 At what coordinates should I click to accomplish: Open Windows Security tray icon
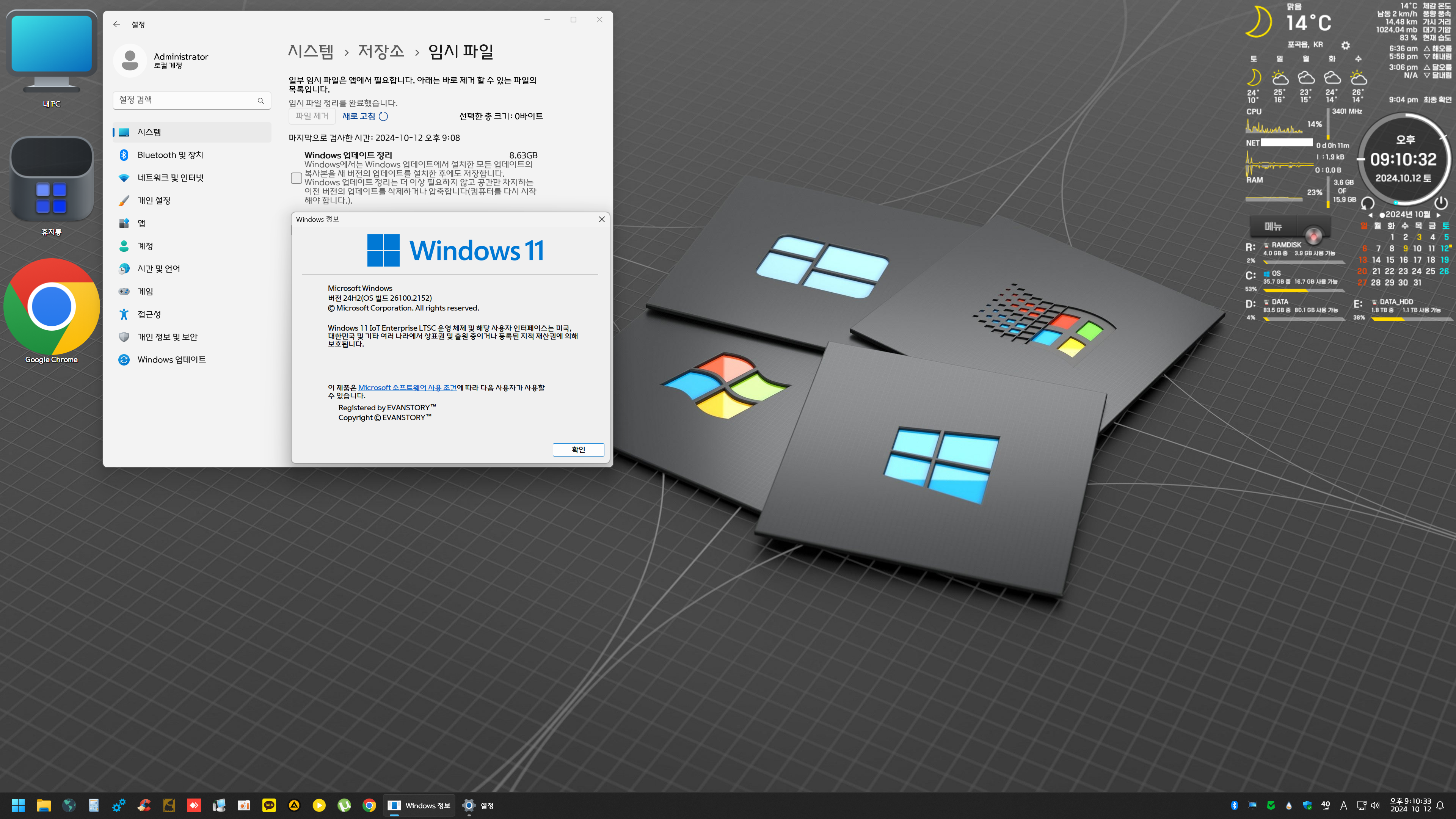pos(1307,805)
